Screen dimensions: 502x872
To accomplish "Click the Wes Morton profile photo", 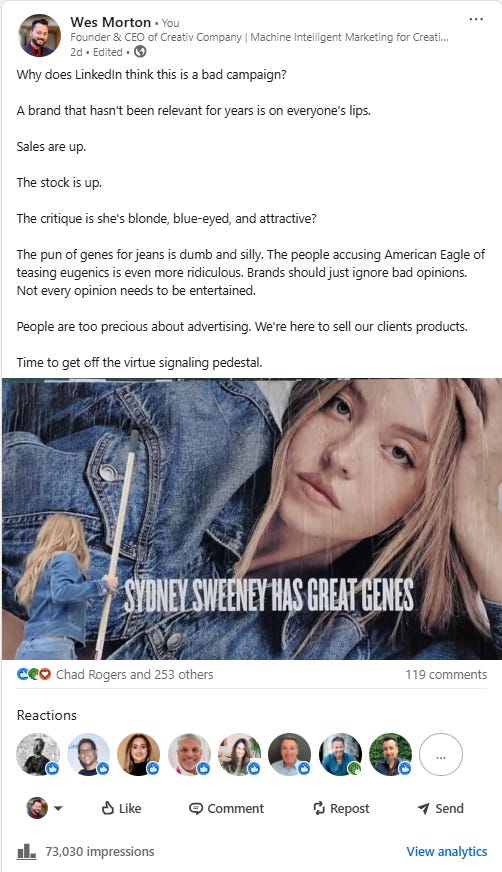I will tap(39, 36).
